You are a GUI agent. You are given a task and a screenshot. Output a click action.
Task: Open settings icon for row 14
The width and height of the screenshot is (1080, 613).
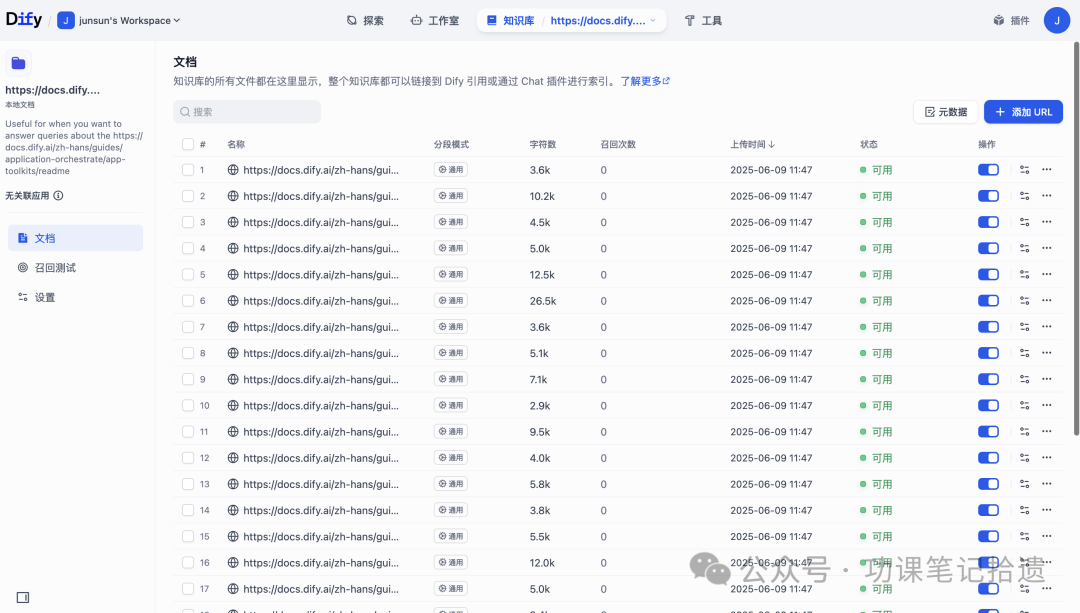(x=1024, y=510)
